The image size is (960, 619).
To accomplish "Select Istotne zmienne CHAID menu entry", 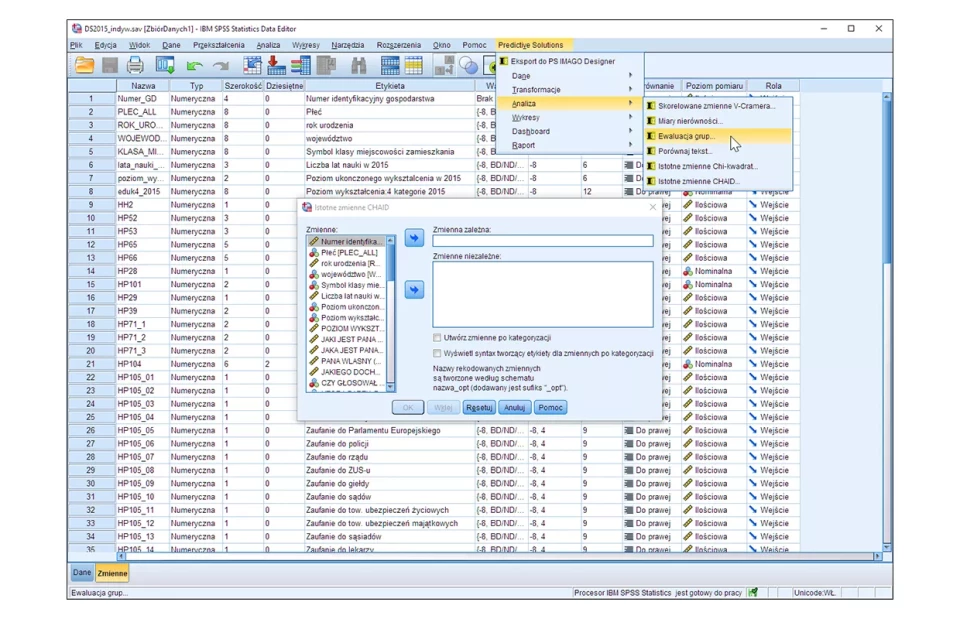I will click(698, 181).
